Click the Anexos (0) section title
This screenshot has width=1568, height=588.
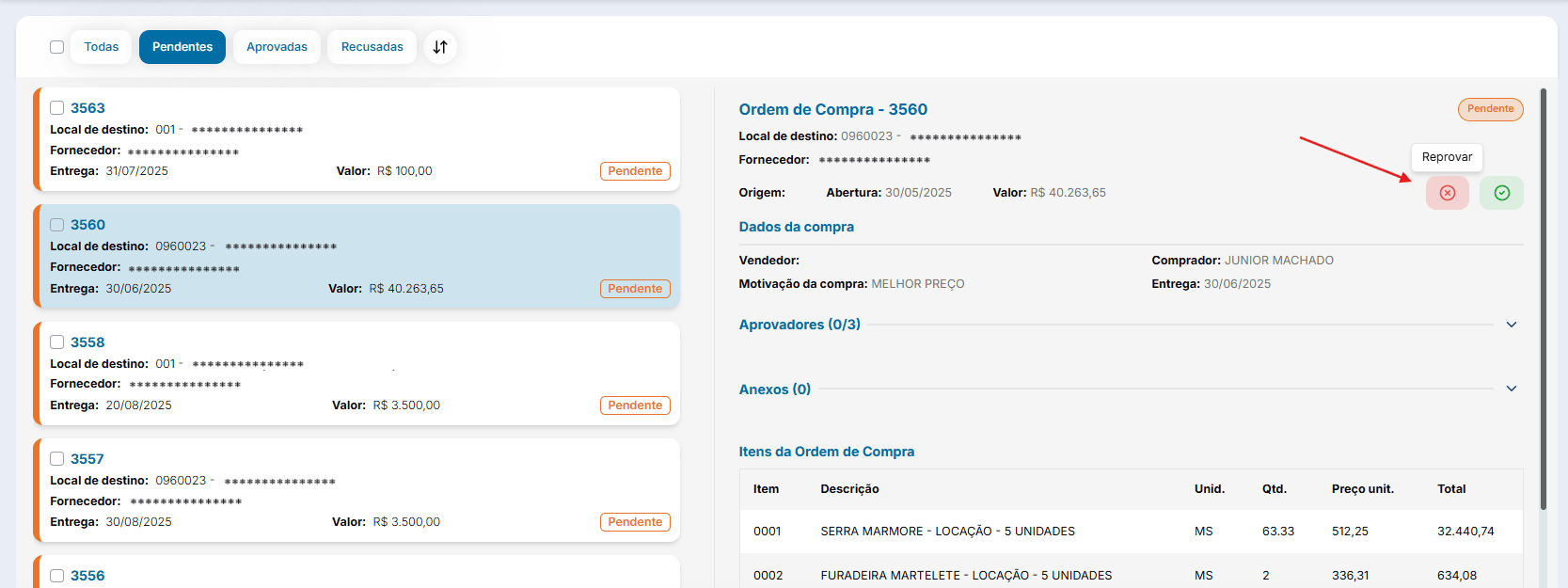click(x=775, y=389)
